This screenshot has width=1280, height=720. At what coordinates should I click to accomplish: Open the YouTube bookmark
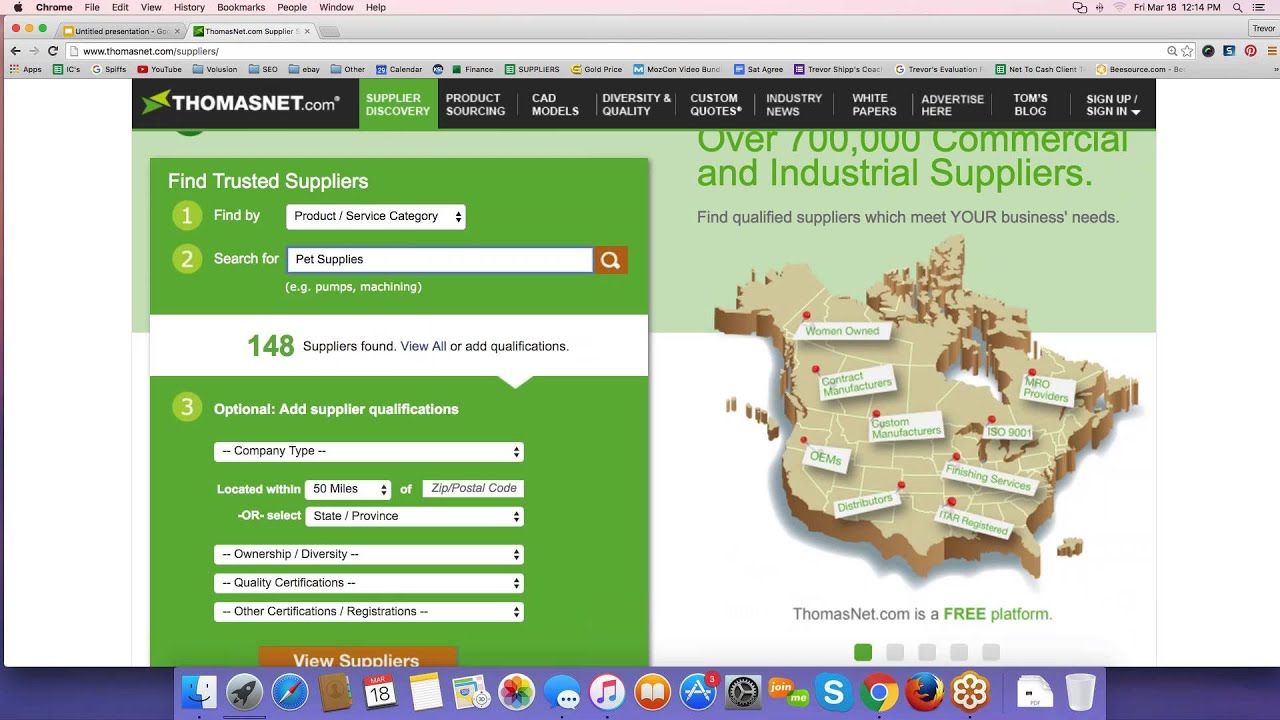click(160, 70)
